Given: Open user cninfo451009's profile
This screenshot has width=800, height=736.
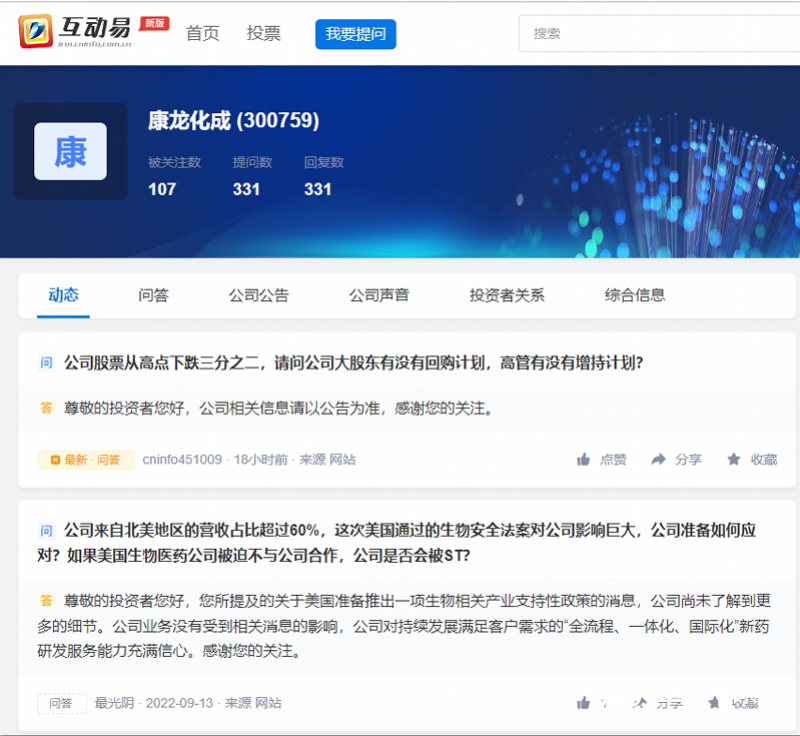Looking at the screenshot, I should coord(182,460).
